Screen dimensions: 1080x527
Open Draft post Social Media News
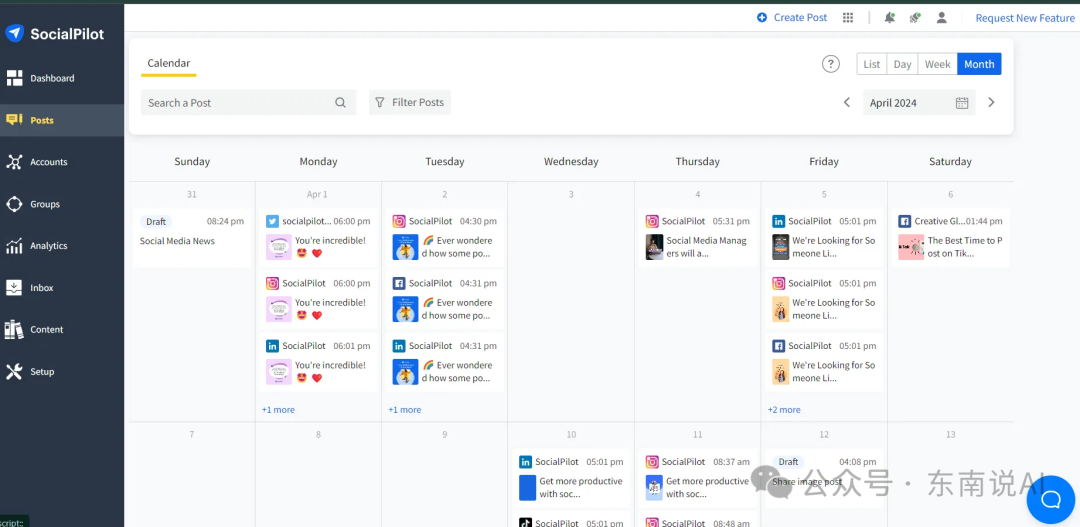[x=192, y=238]
